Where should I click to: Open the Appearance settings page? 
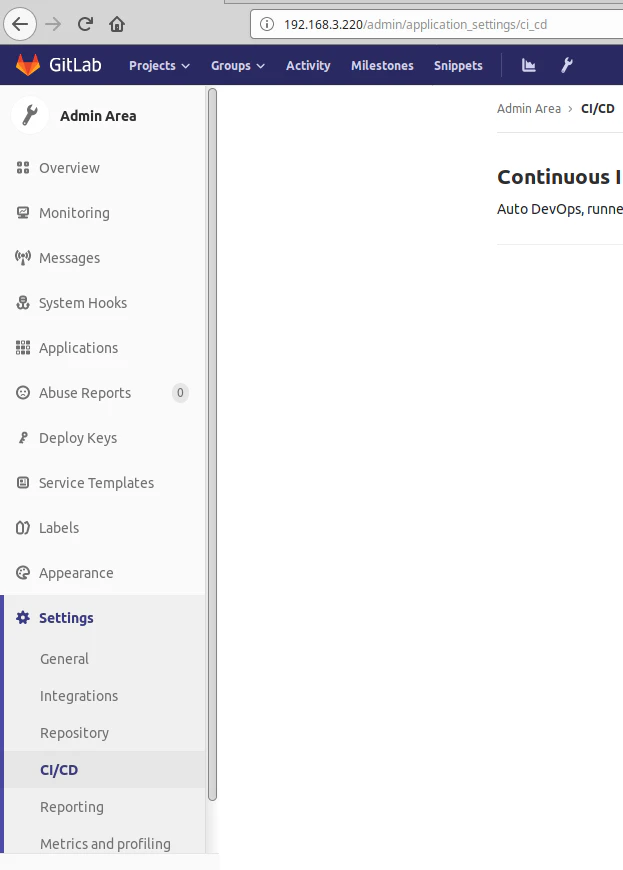click(x=76, y=572)
